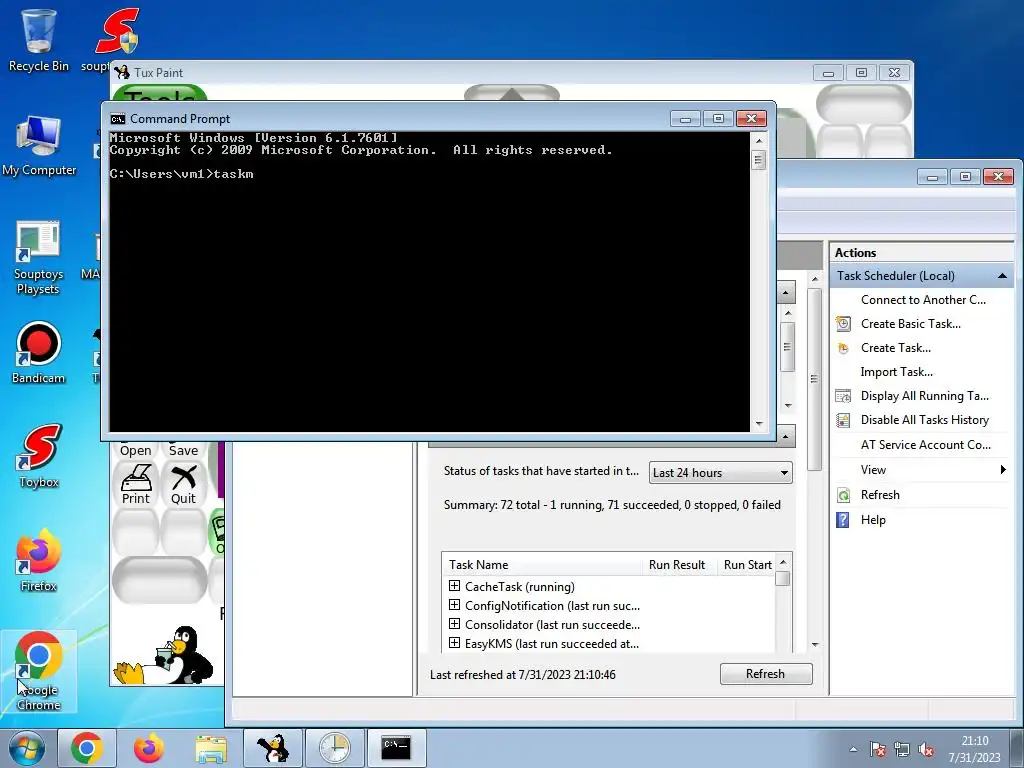1024x768 pixels.
Task: Expand the ConfigNotification row
Action: coord(455,605)
